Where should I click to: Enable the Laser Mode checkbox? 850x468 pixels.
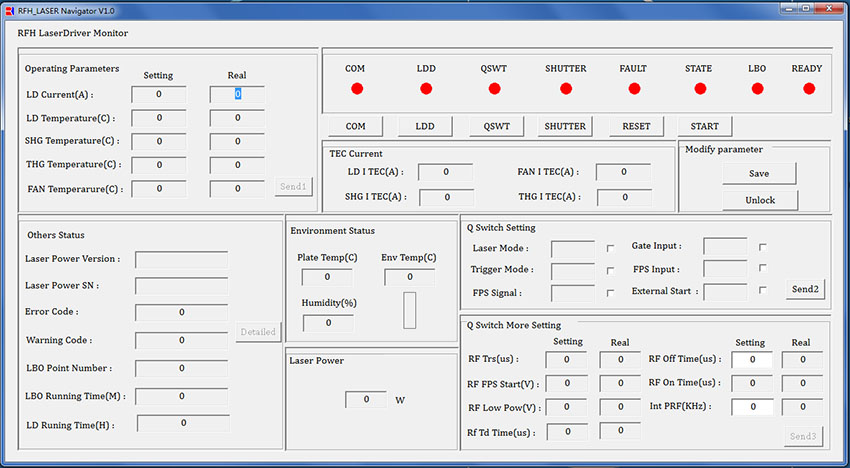click(x=610, y=248)
